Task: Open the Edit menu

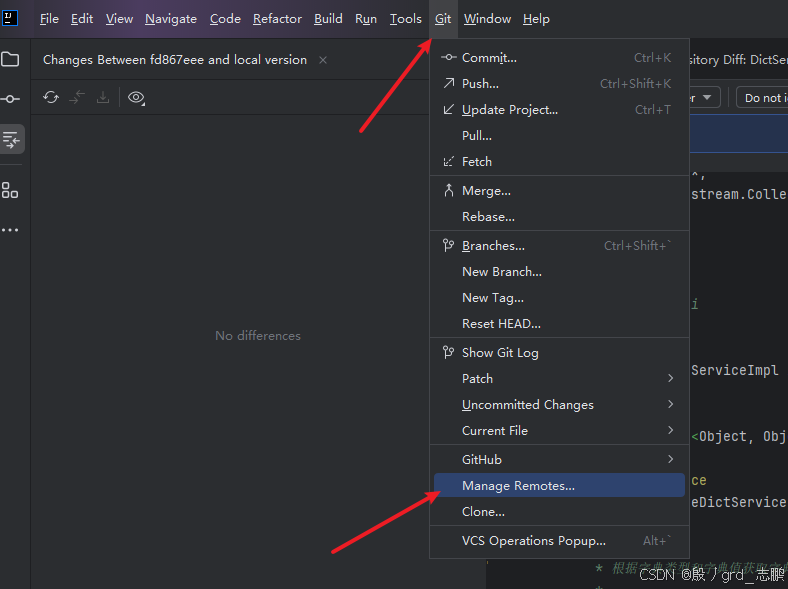Action: [82, 19]
